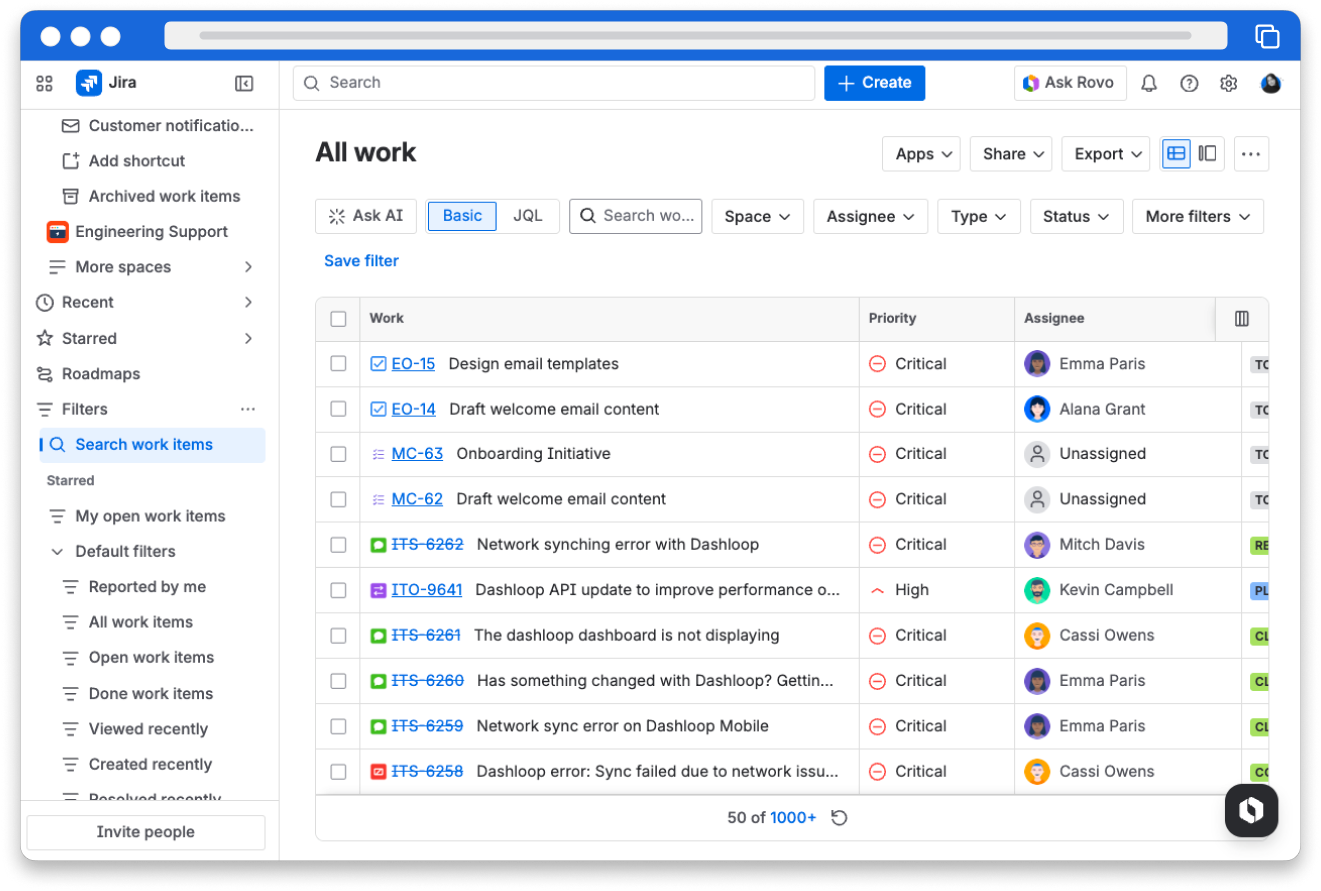Collapse the sidebar using the panel icon
The width and height of the screenshot is (1321, 891).
[244, 84]
